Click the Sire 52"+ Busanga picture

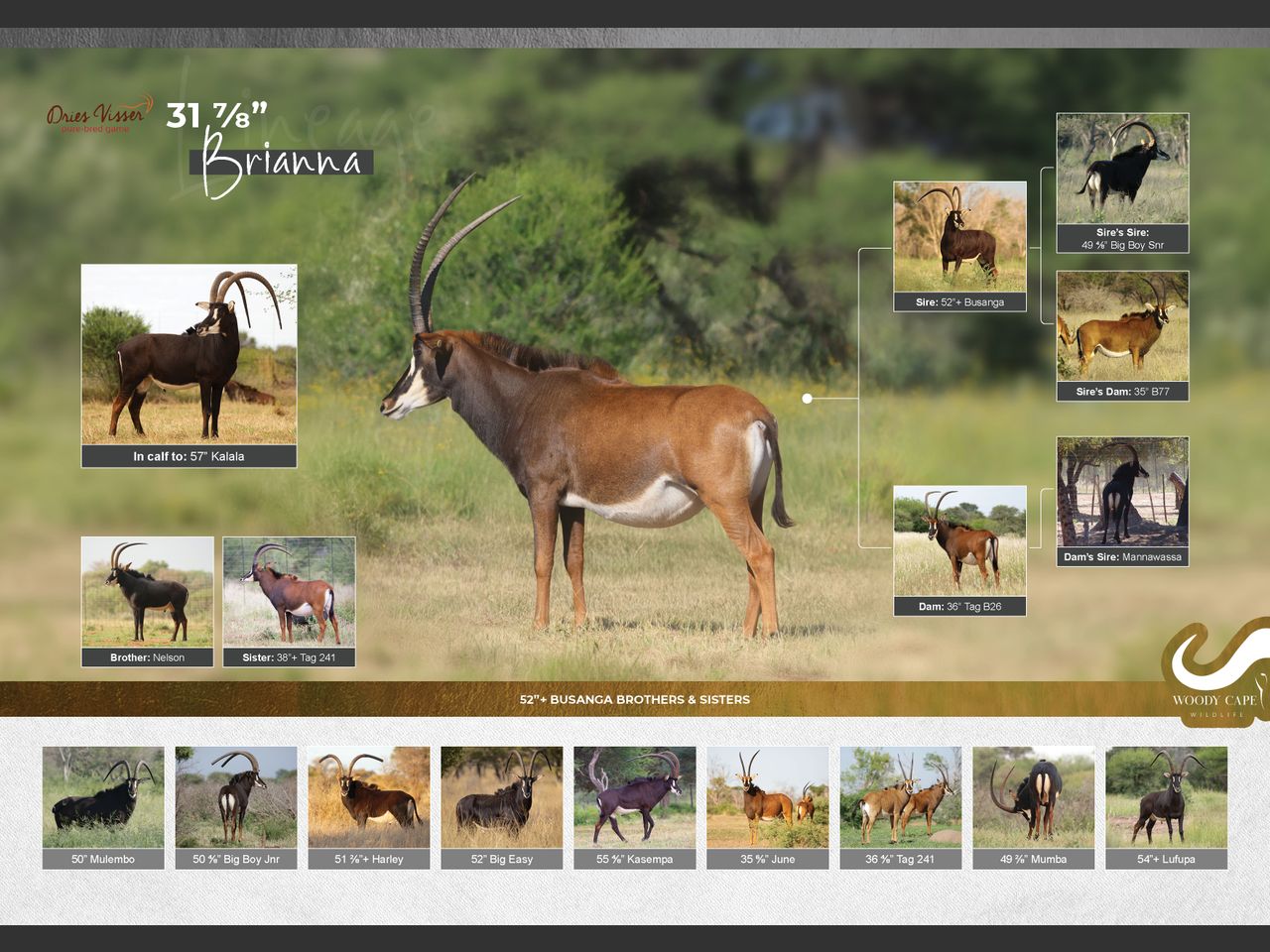coord(959,237)
